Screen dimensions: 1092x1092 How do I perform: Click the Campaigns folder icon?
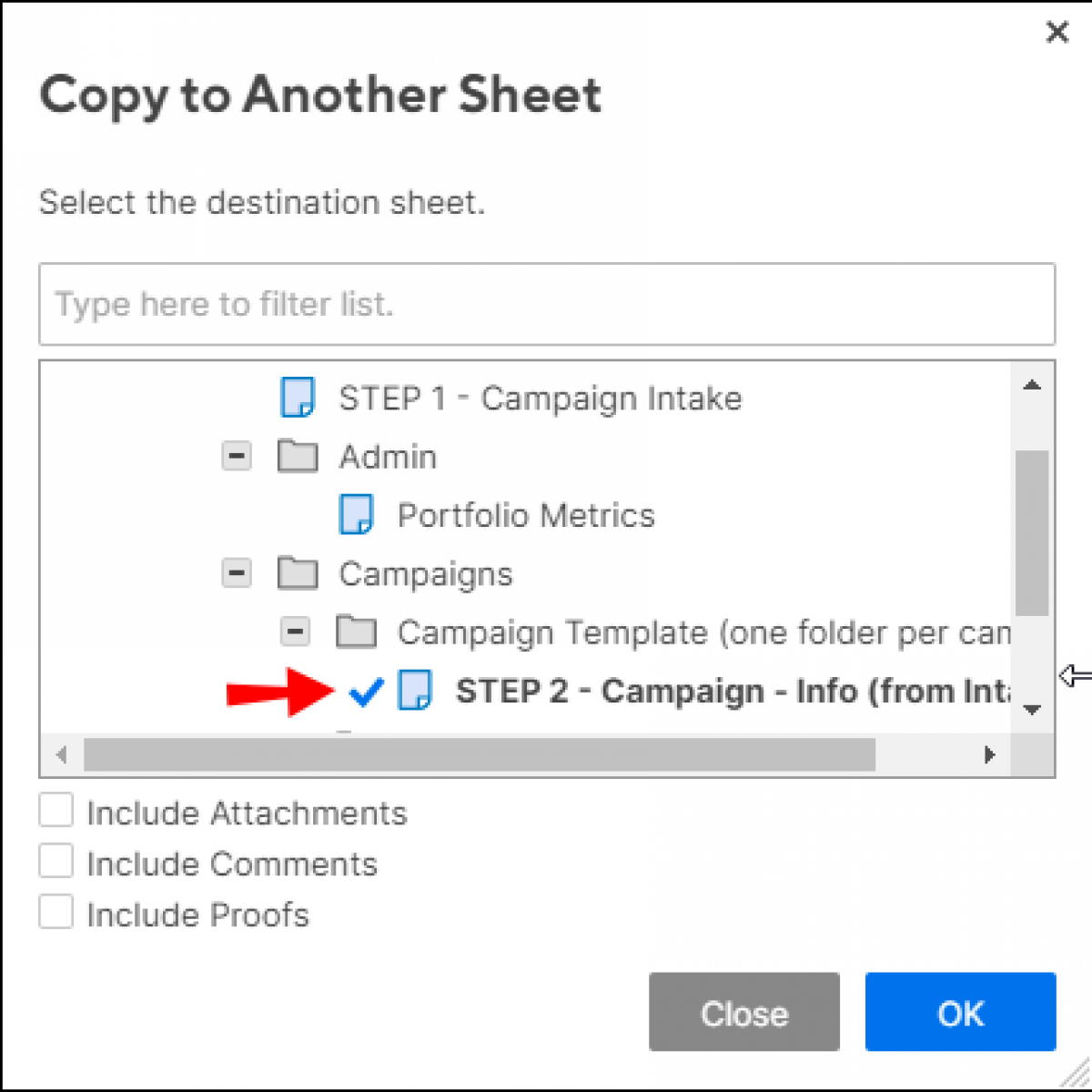(297, 573)
